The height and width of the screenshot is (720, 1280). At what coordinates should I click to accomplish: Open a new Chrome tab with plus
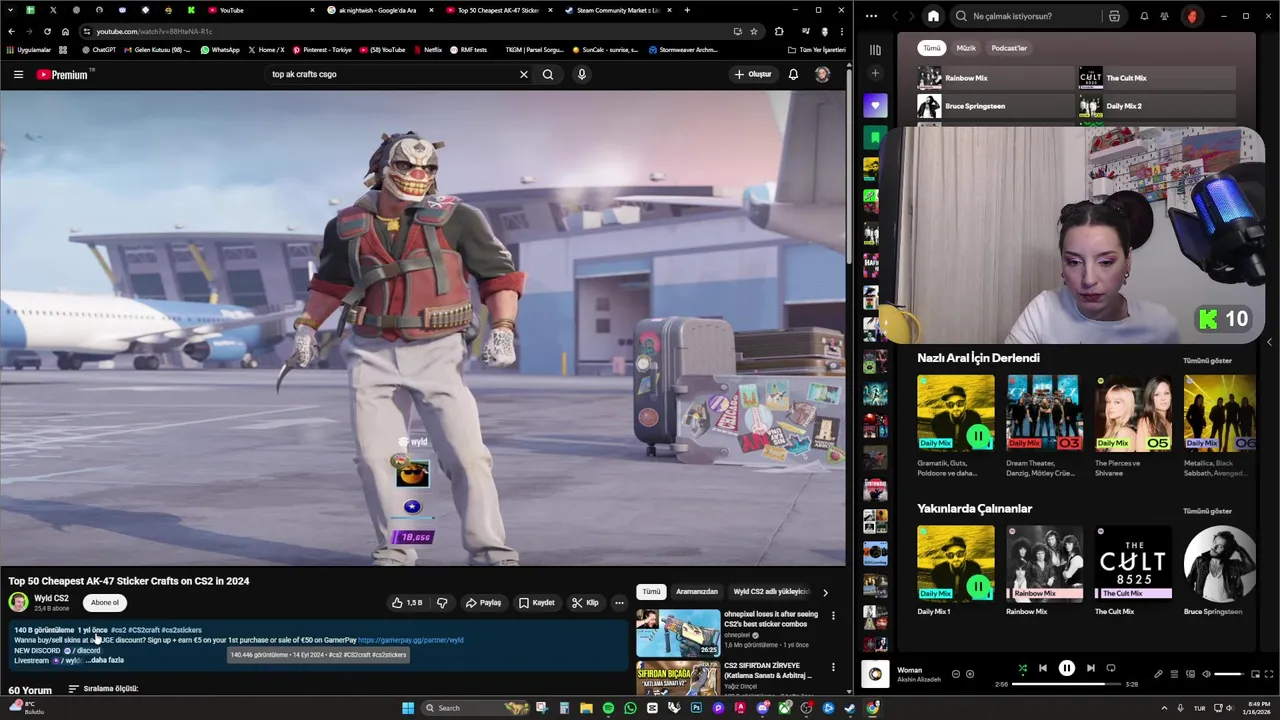(x=687, y=10)
